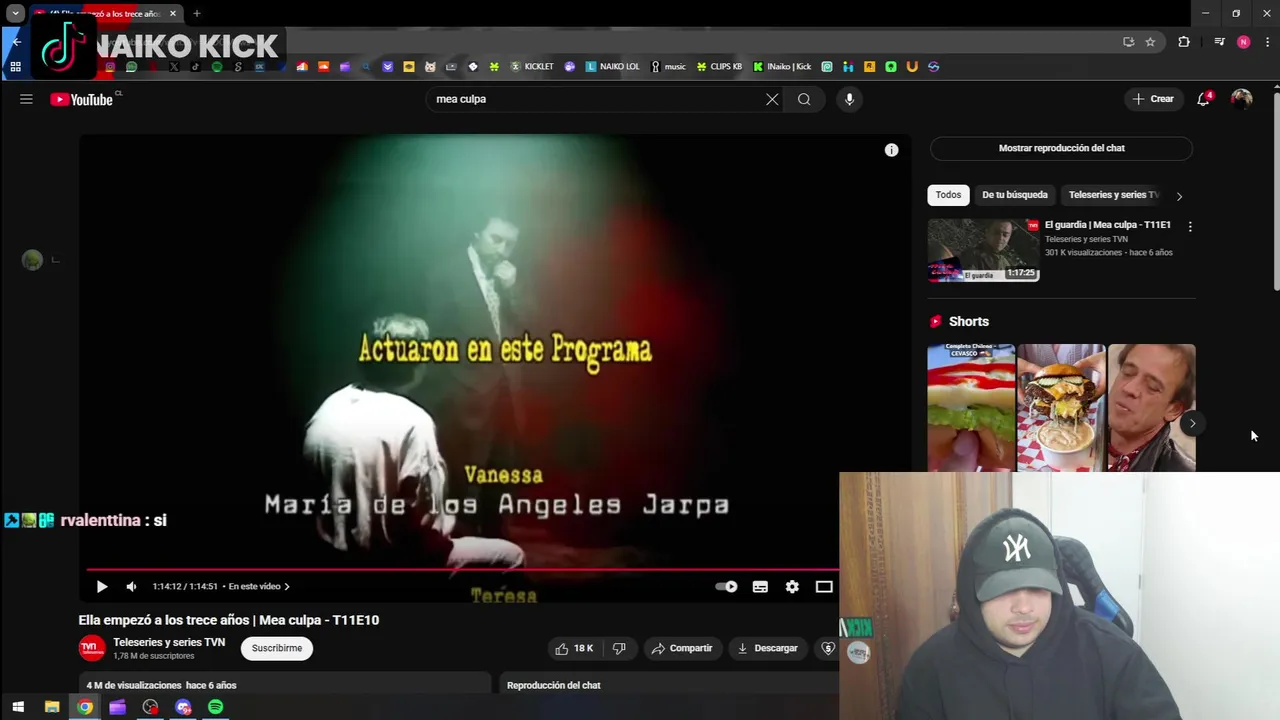Open File Explorer from the taskbar
Image resolution: width=1280 pixels, height=720 pixels.
point(52,707)
